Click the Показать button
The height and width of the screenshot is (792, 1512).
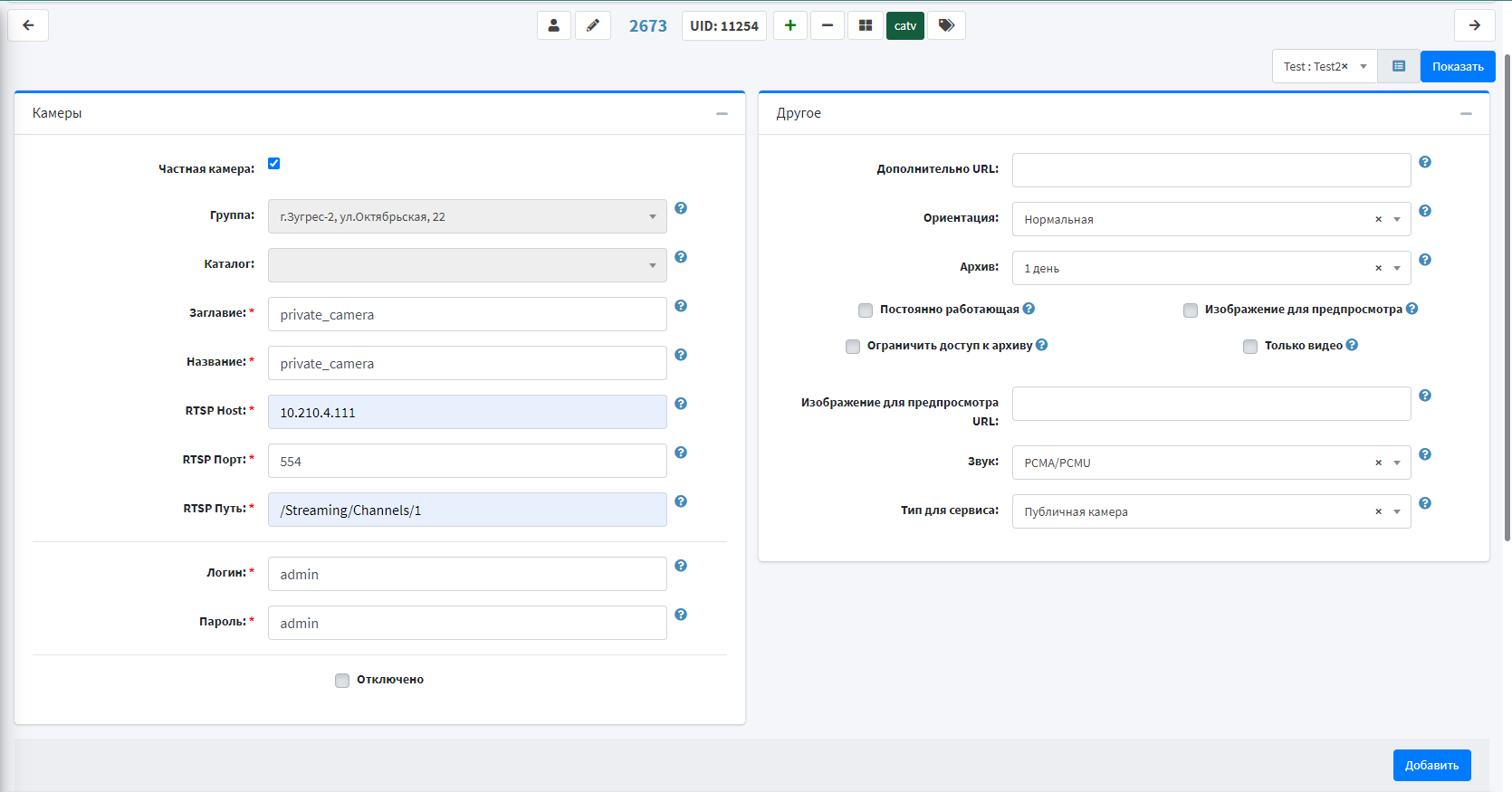1457,67
